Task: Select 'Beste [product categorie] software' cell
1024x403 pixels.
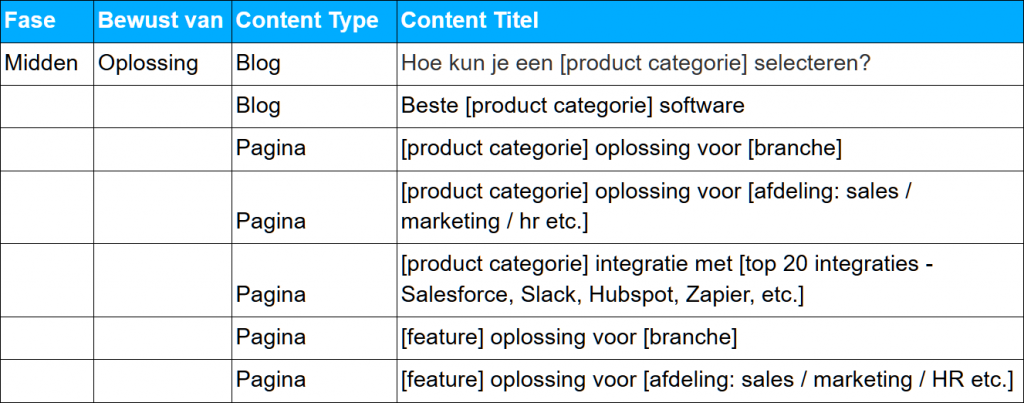Action: (x=710, y=106)
